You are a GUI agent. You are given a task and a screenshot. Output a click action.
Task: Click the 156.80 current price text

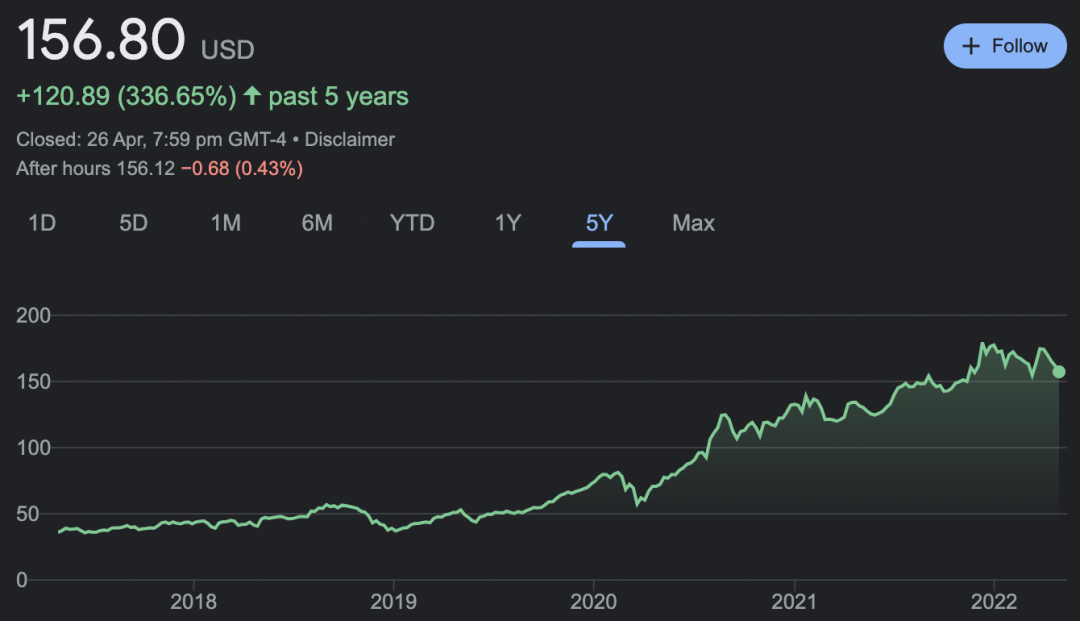pos(101,41)
